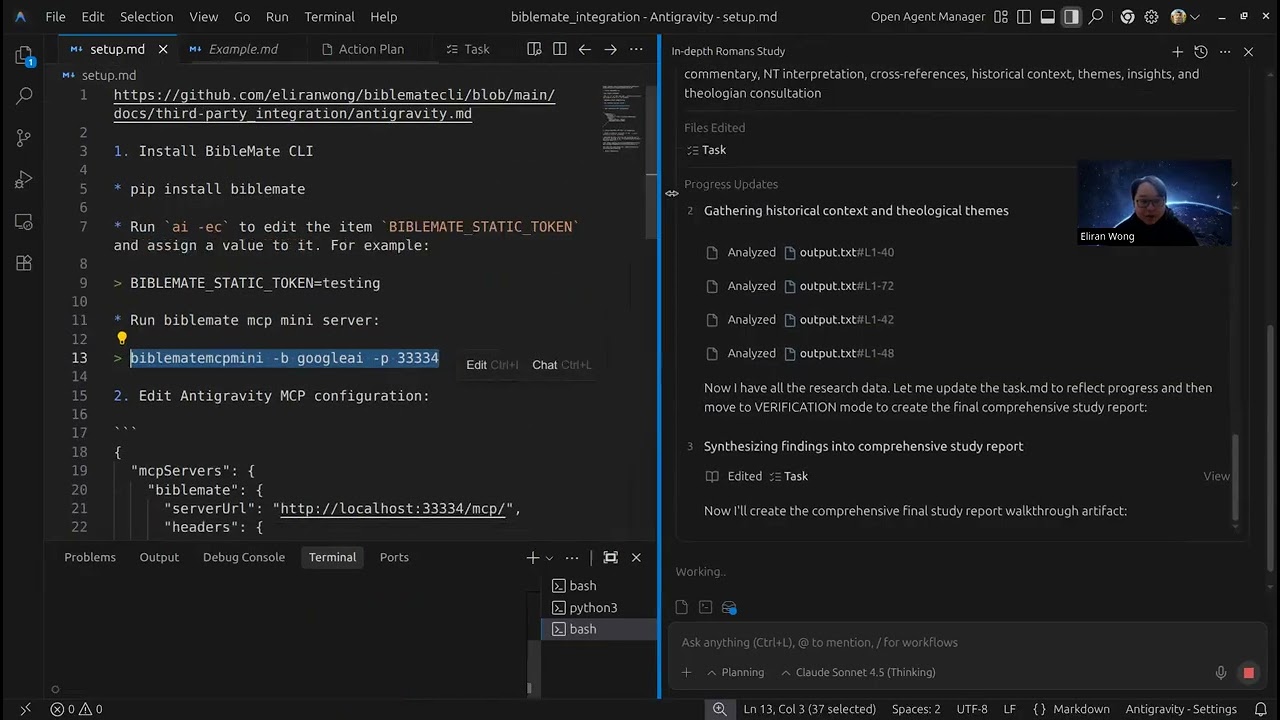
Task: Open the Selection menu
Action: [x=146, y=16]
